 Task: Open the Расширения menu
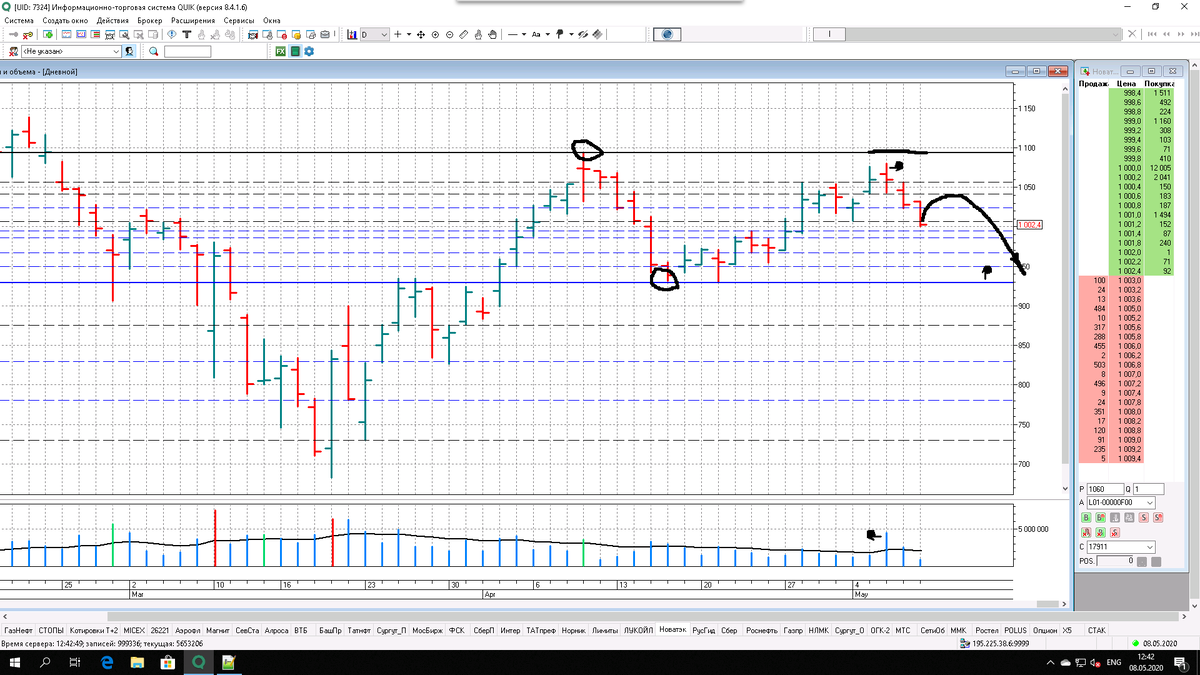pyautogui.click(x=193, y=20)
